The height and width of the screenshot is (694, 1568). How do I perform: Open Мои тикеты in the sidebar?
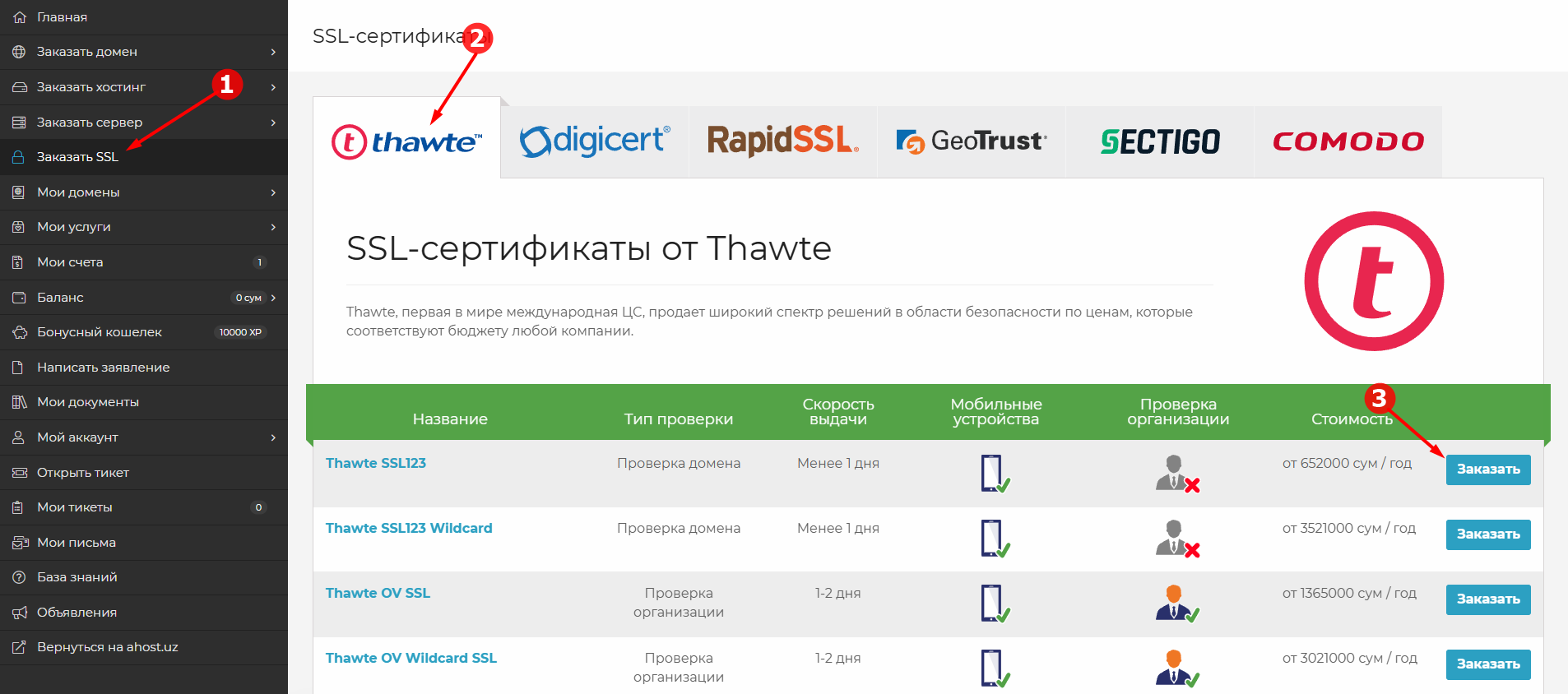(144, 507)
